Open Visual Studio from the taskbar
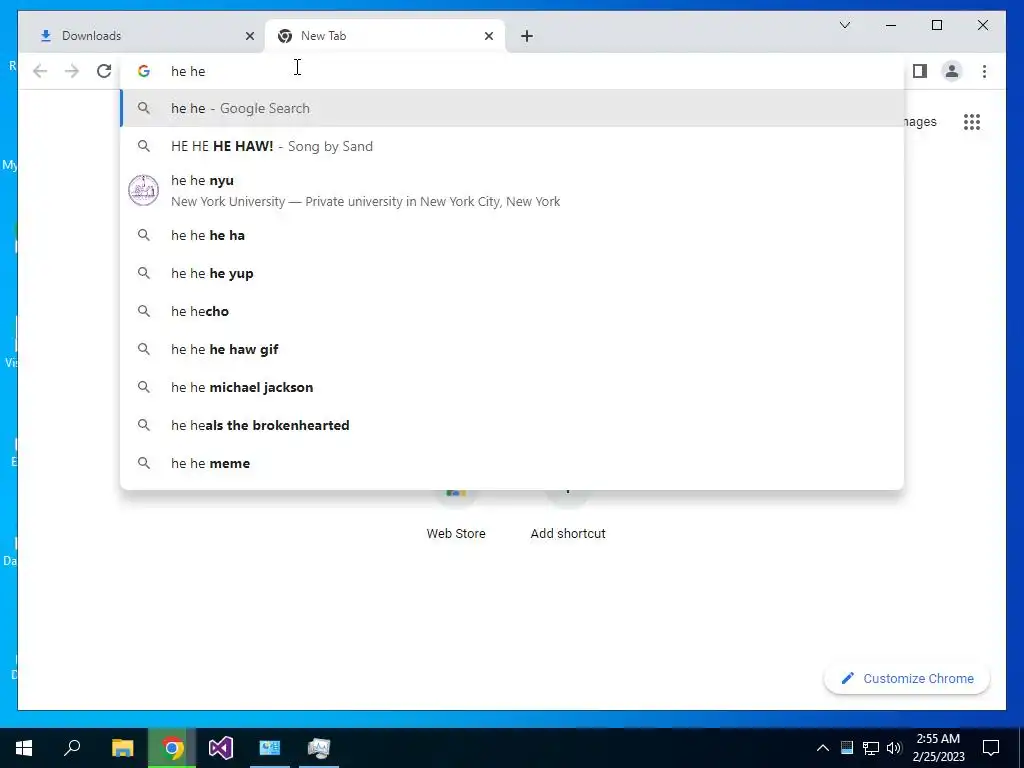Screen dimensions: 1024x768 tap(221, 748)
